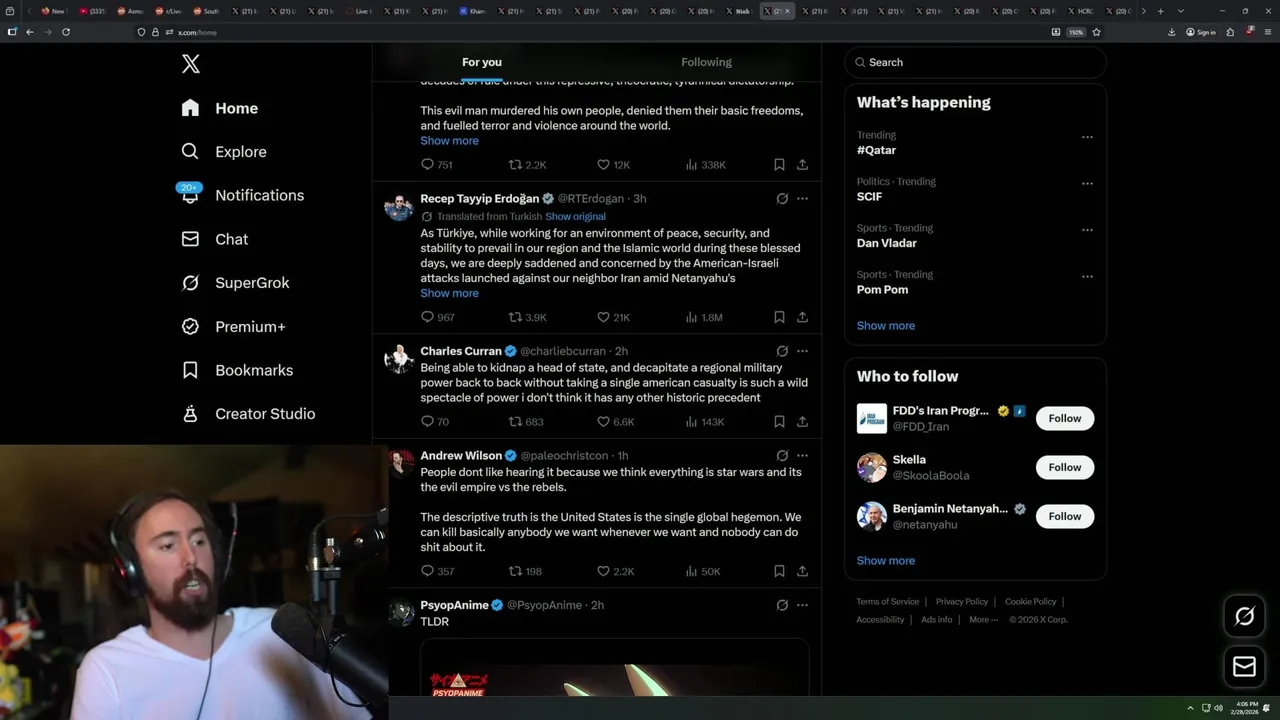Open Grok explain on Erdoğan's post

(782, 198)
